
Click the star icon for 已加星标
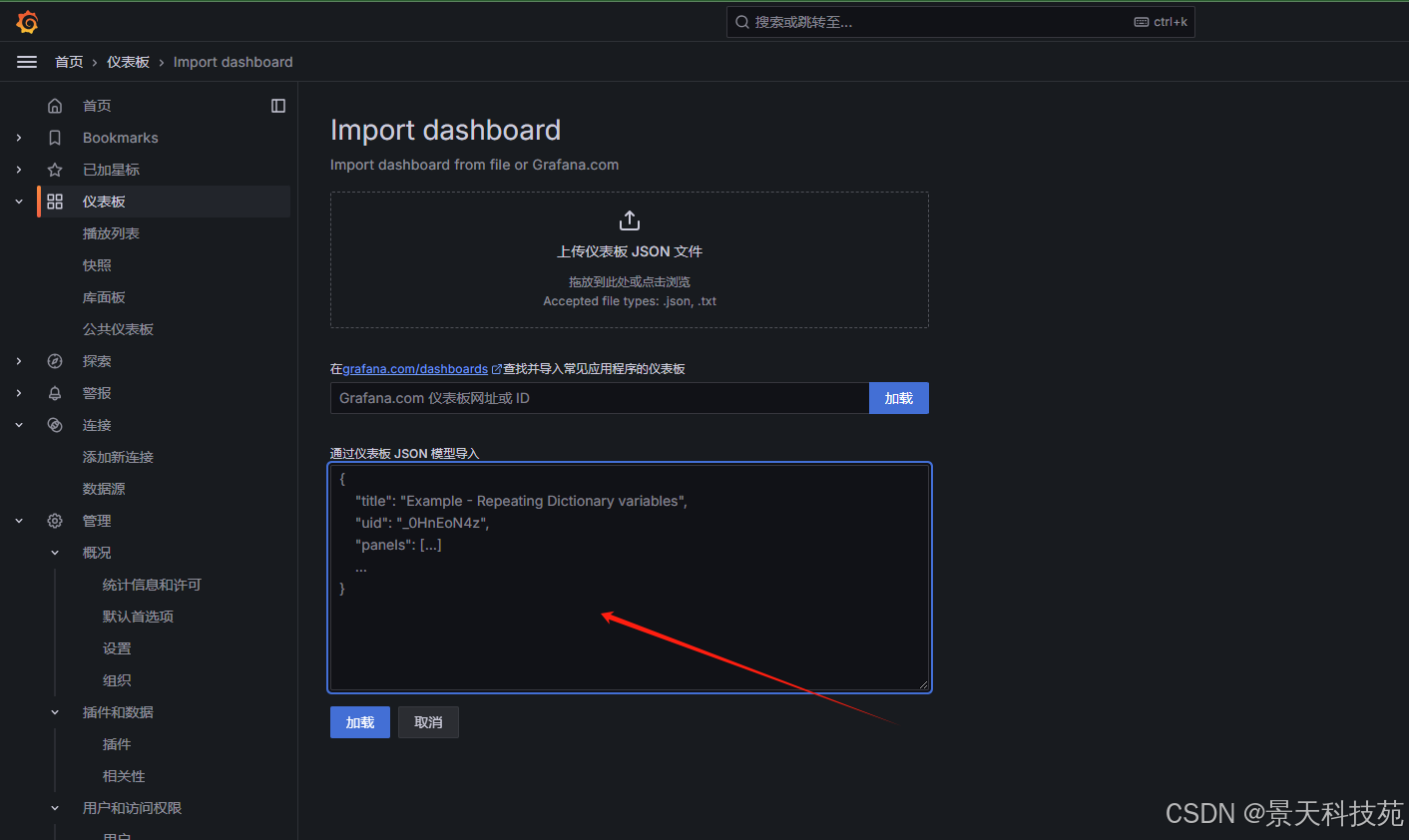click(55, 170)
